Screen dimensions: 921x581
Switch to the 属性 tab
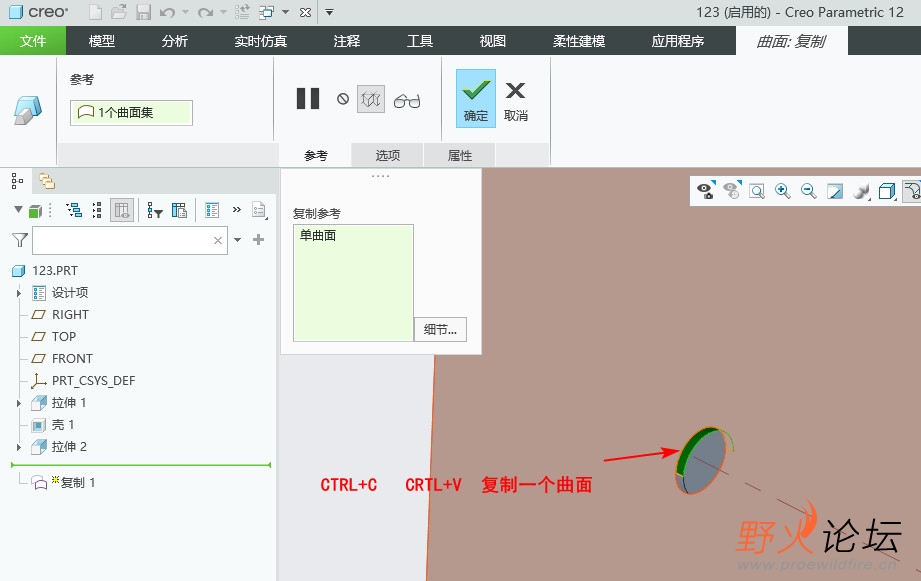pos(460,156)
